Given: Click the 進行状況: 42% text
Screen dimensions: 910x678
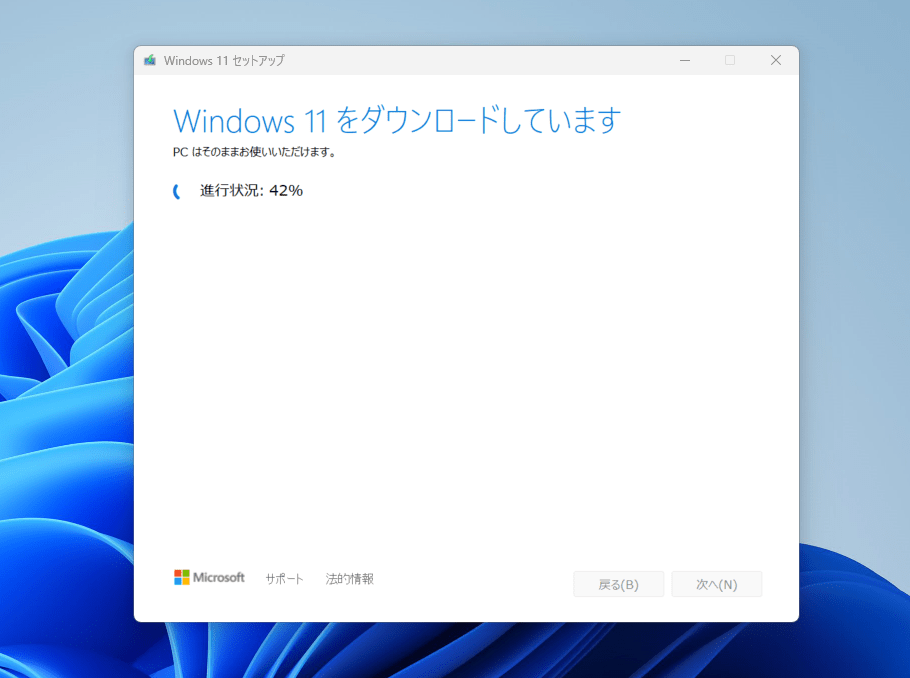Looking at the screenshot, I should [251, 190].
